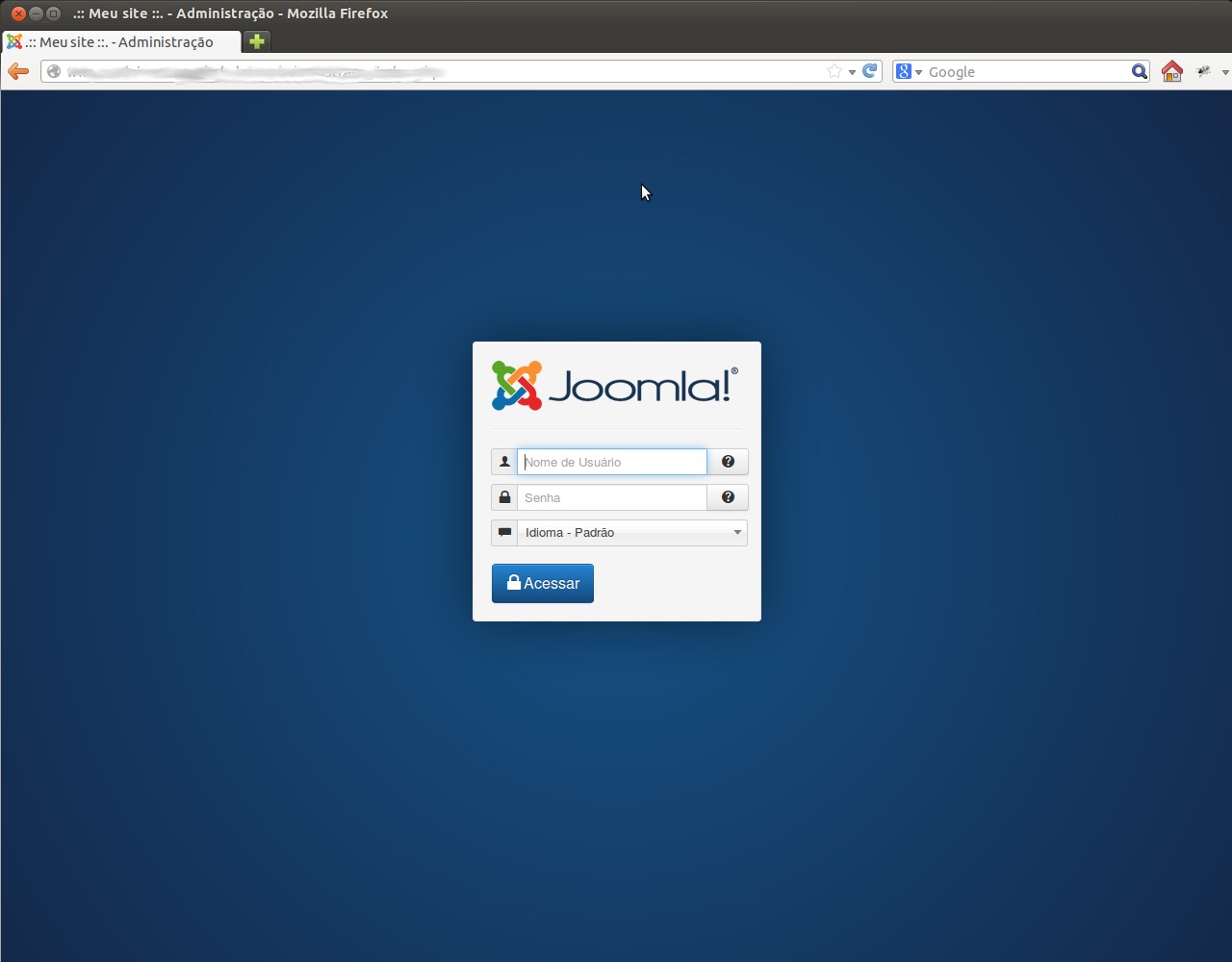
Task: Minimize the Firefox window
Action: pos(36,13)
